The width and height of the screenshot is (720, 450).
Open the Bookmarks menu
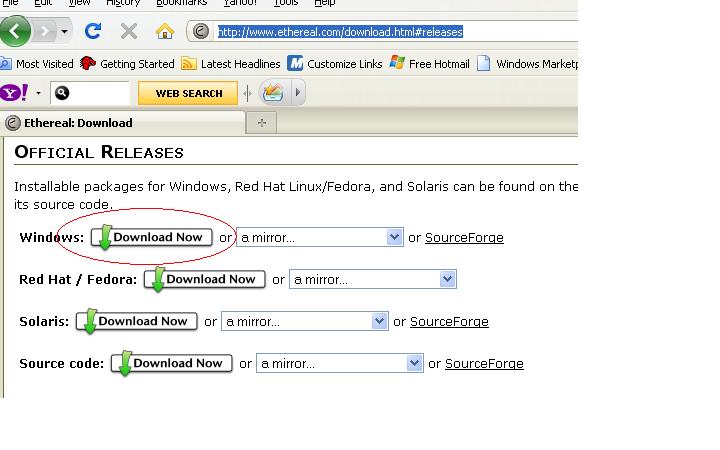point(181,3)
